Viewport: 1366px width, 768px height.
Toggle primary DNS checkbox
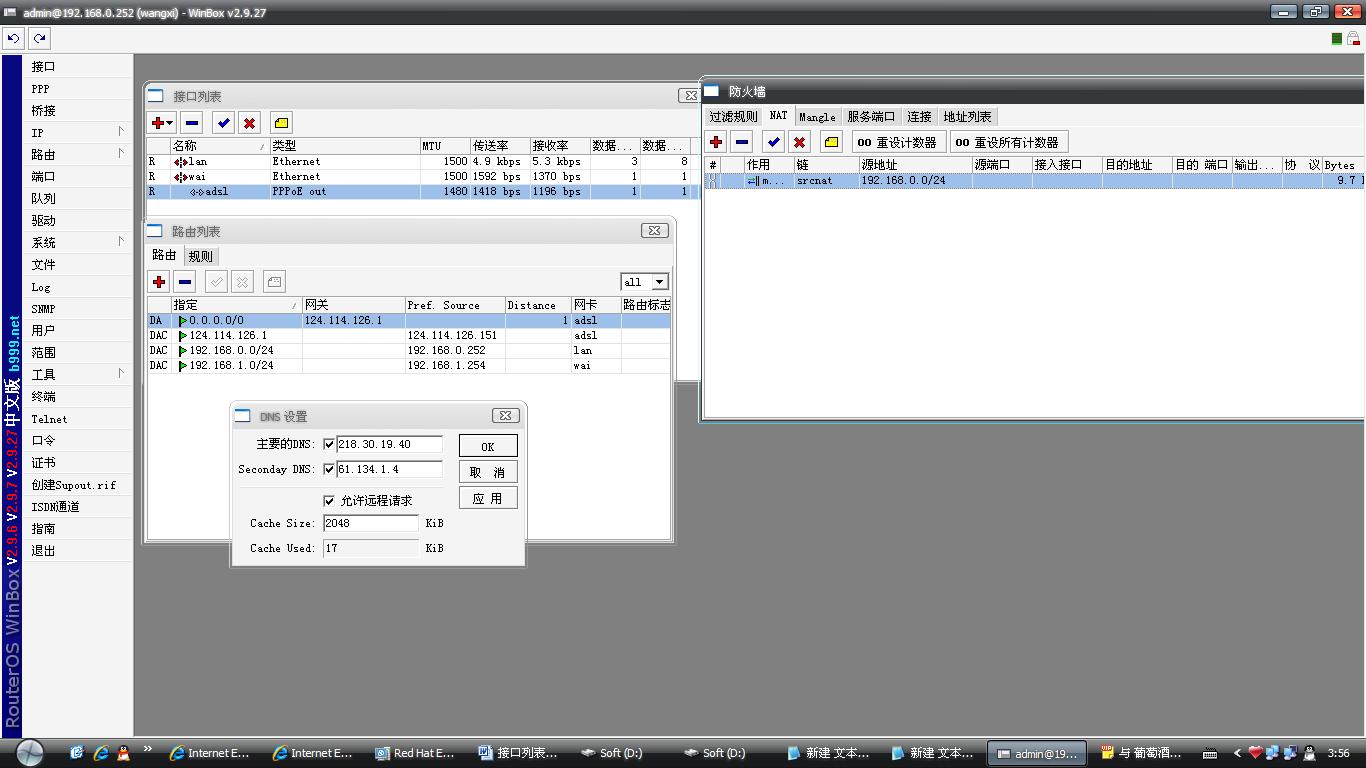tap(329, 444)
